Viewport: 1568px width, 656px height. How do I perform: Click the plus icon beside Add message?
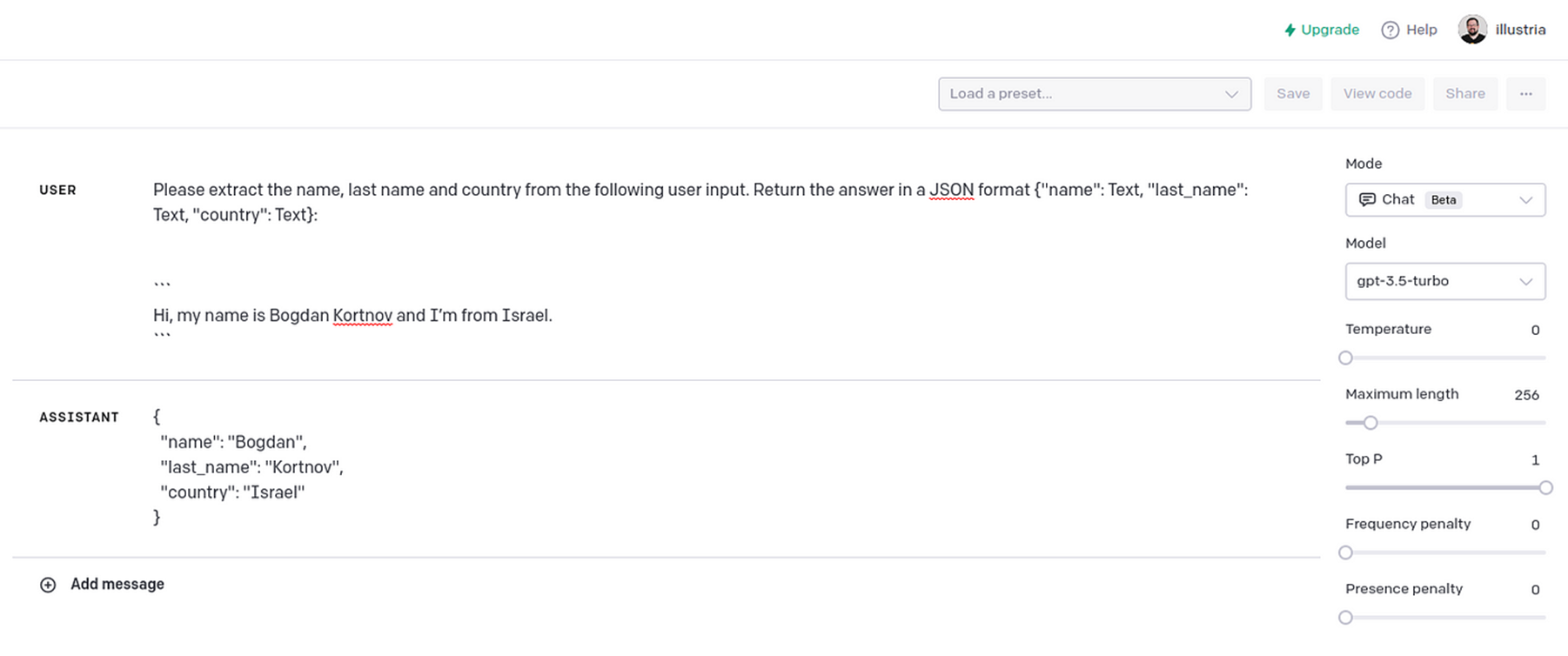tap(48, 585)
